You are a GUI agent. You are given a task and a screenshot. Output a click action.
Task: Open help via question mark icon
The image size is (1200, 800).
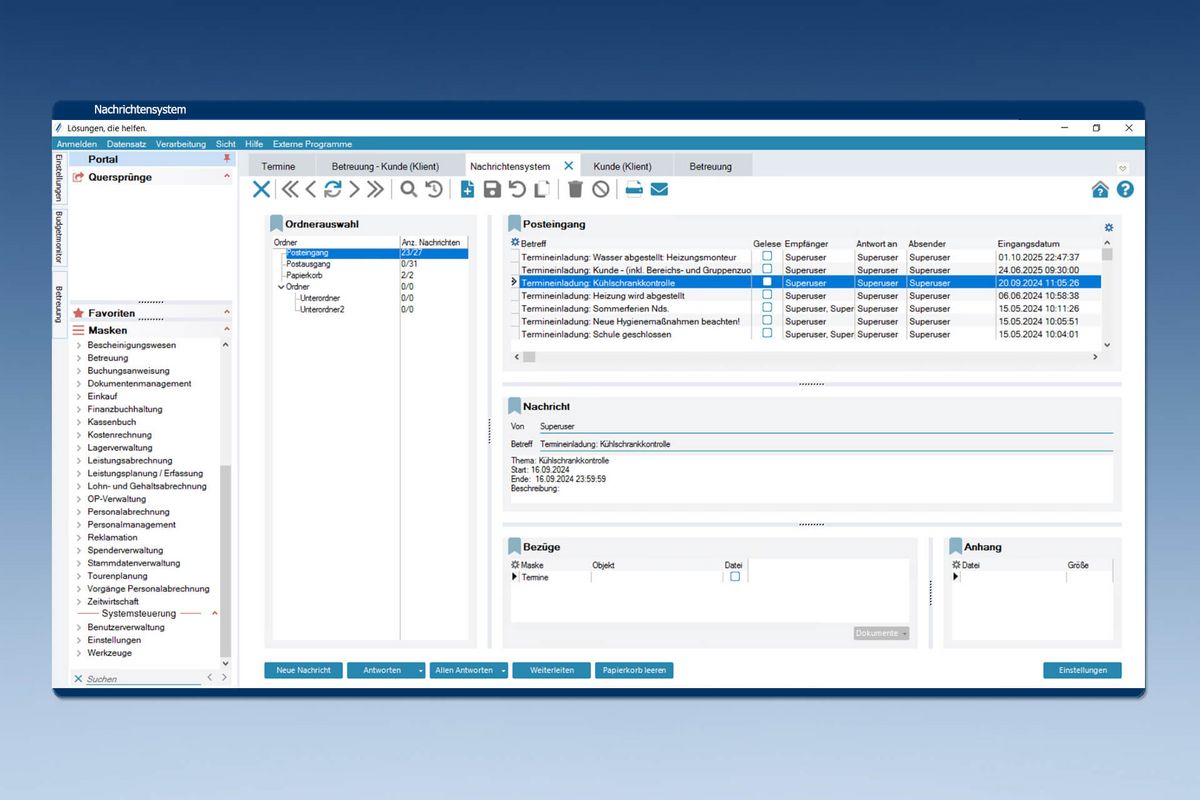pyautogui.click(x=1125, y=190)
